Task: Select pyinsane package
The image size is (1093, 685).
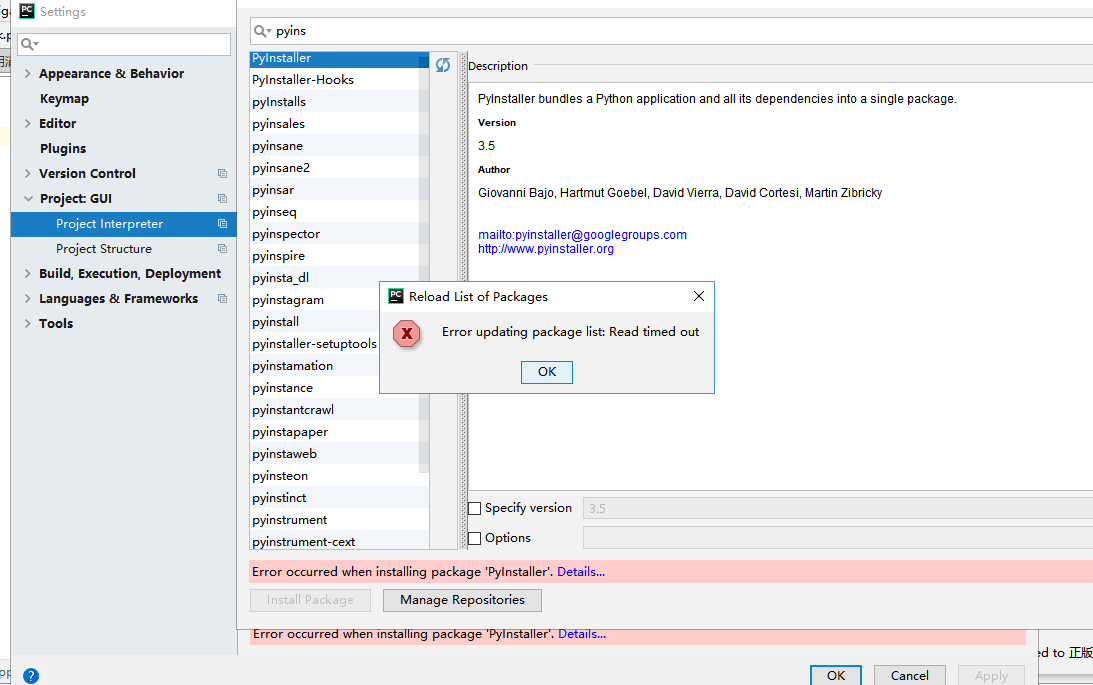Action: point(339,146)
